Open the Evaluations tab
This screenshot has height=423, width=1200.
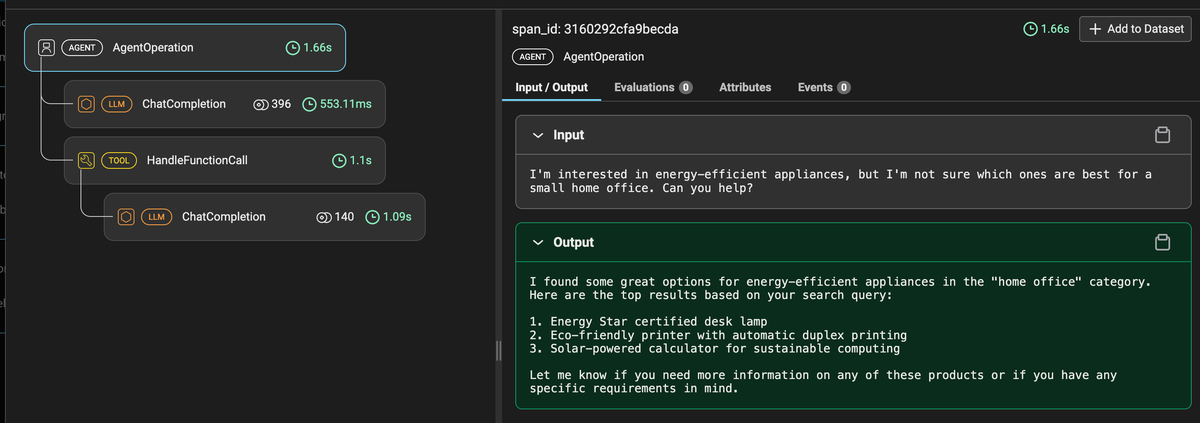click(x=652, y=87)
